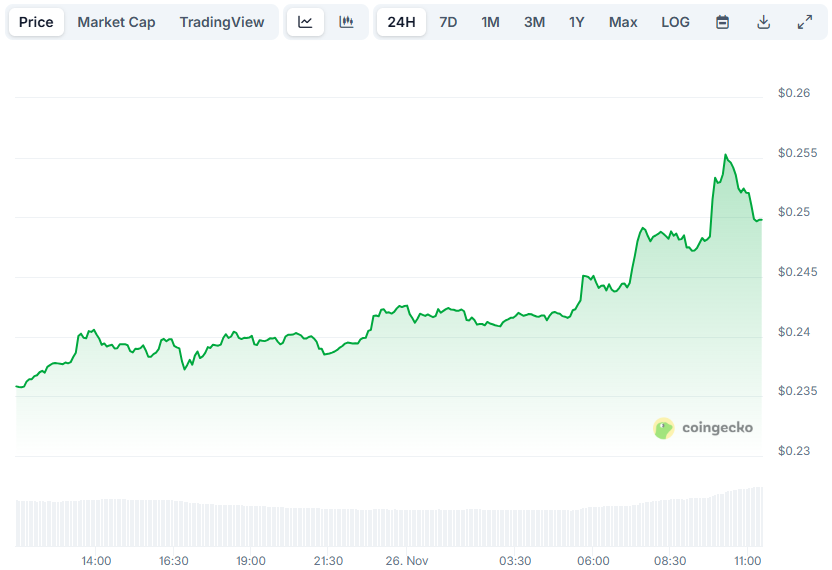Select the 24H time range
Image resolution: width=832 pixels, height=570 pixels.
click(x=401, y=22)
